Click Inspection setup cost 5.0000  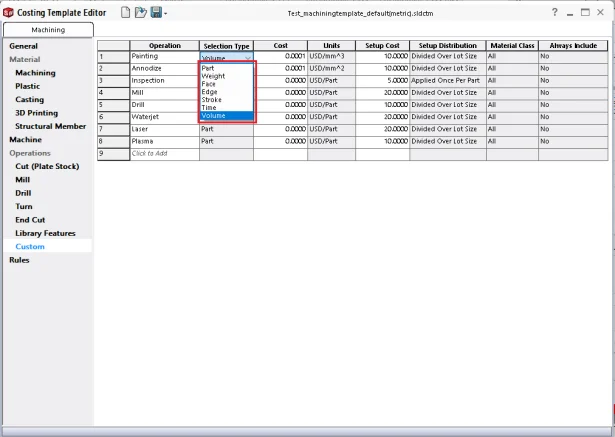coord(382,81)
